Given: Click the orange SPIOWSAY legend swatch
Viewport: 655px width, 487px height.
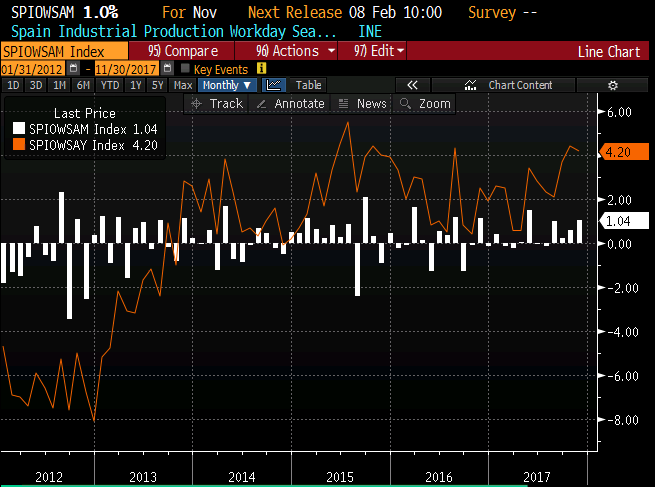Looking at the screenshot, I should [x=19, y=145].
